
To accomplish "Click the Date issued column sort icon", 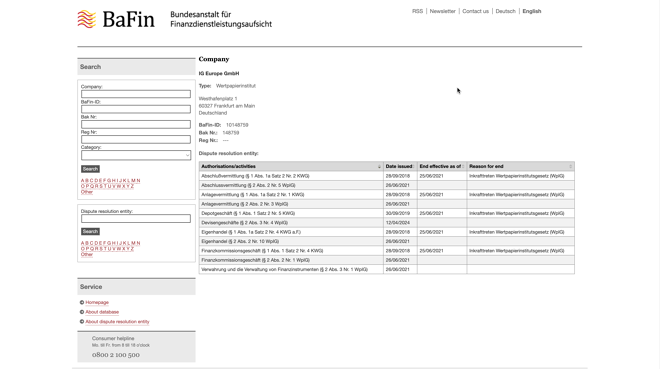I will pyautogui.click(x=414, y=167).
